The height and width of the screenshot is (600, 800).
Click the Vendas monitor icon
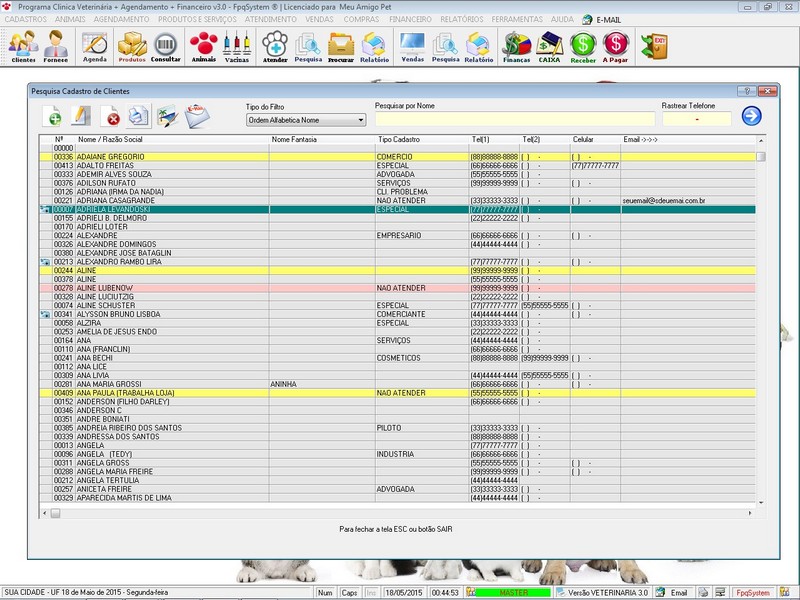tap(412, 46)
